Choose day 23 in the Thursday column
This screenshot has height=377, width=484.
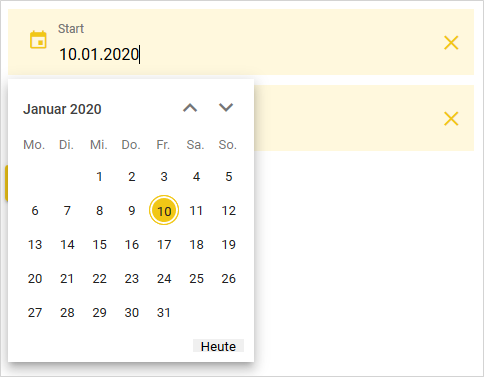[x=132, y=278]
